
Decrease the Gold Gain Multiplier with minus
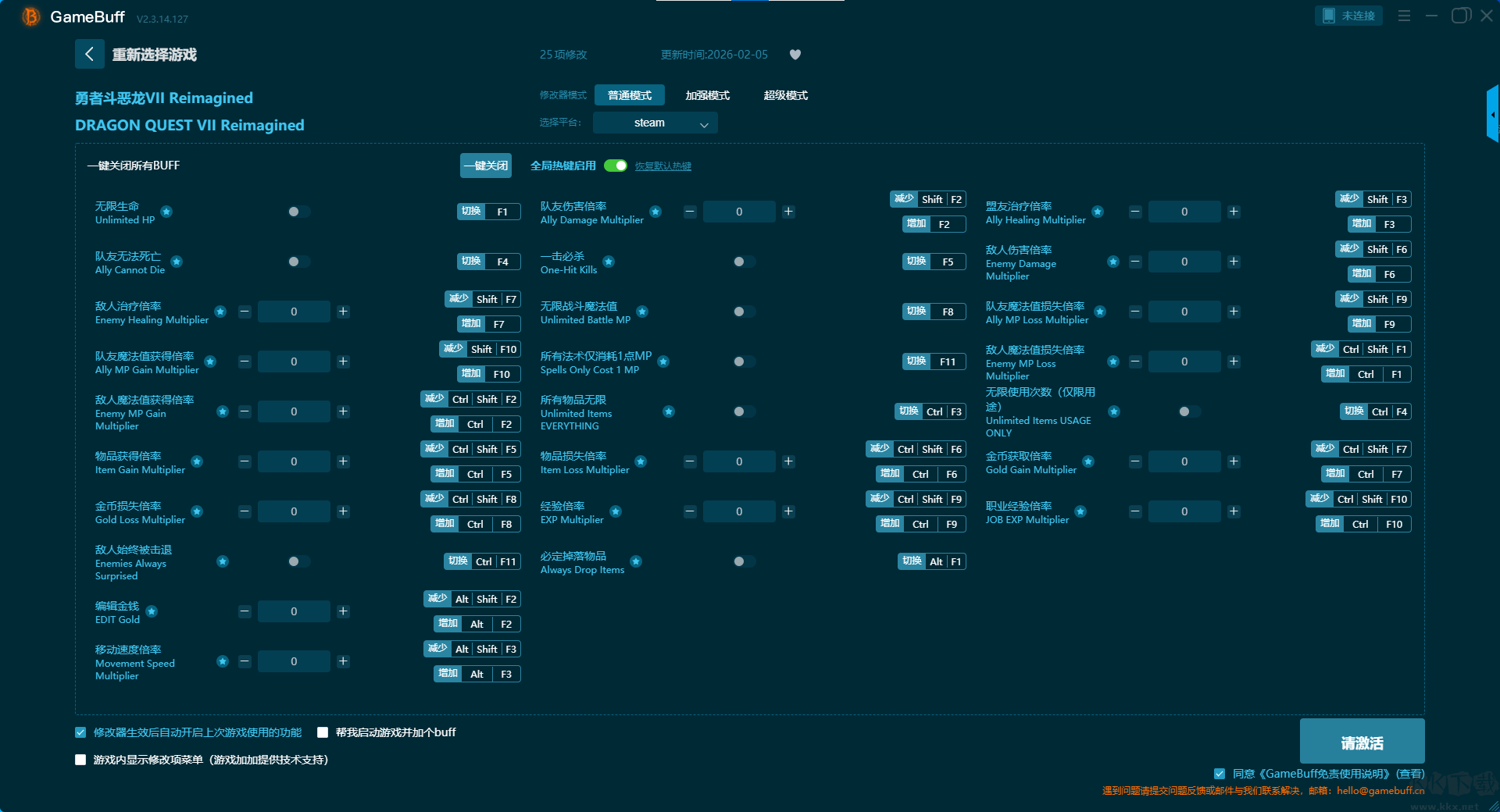coord(1135,461)
